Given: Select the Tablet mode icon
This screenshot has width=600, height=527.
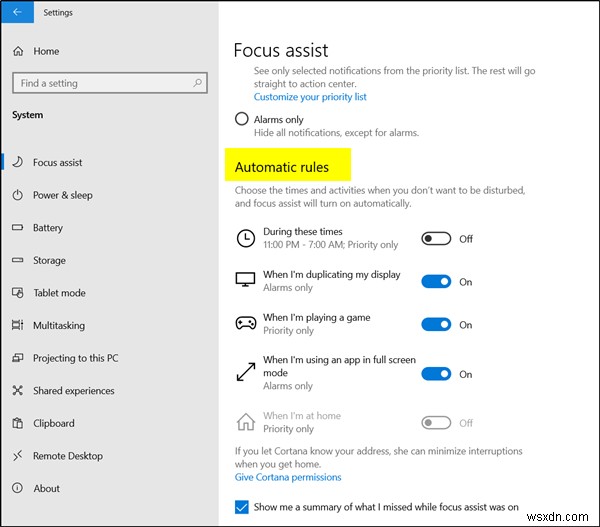Looking at the screenshot, I should [18, 293].
